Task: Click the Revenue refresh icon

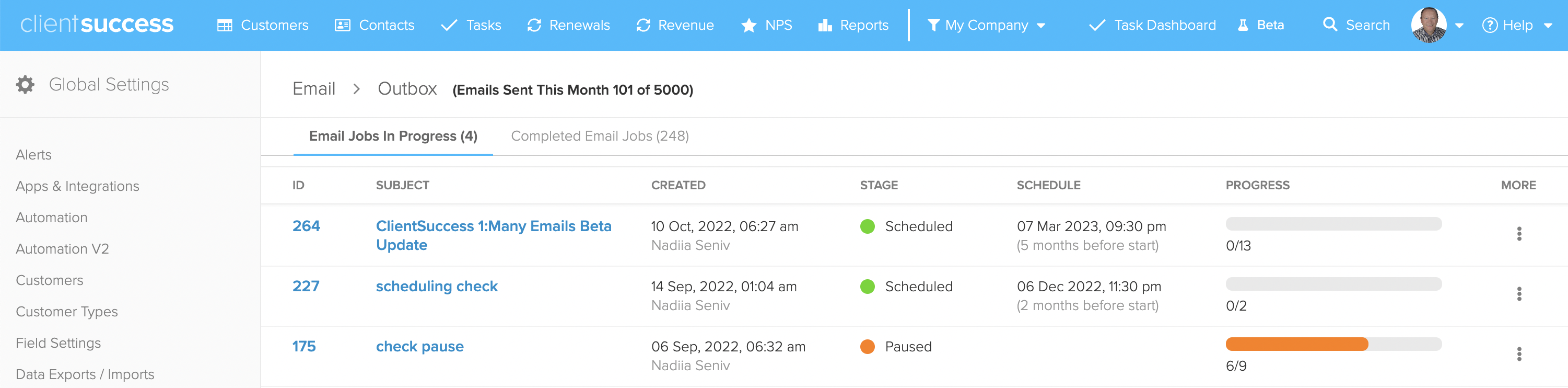Action: coord(643,25)
